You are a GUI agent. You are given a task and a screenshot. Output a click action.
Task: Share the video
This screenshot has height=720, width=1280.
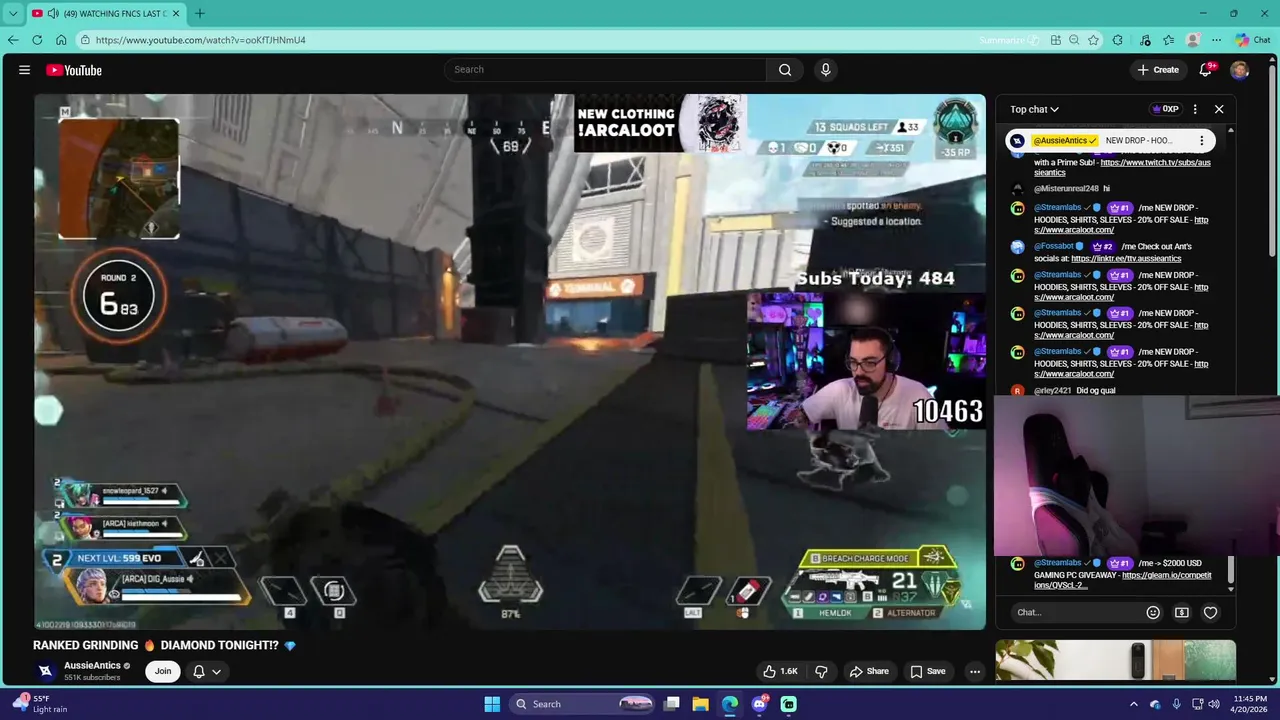pos(868,671)
